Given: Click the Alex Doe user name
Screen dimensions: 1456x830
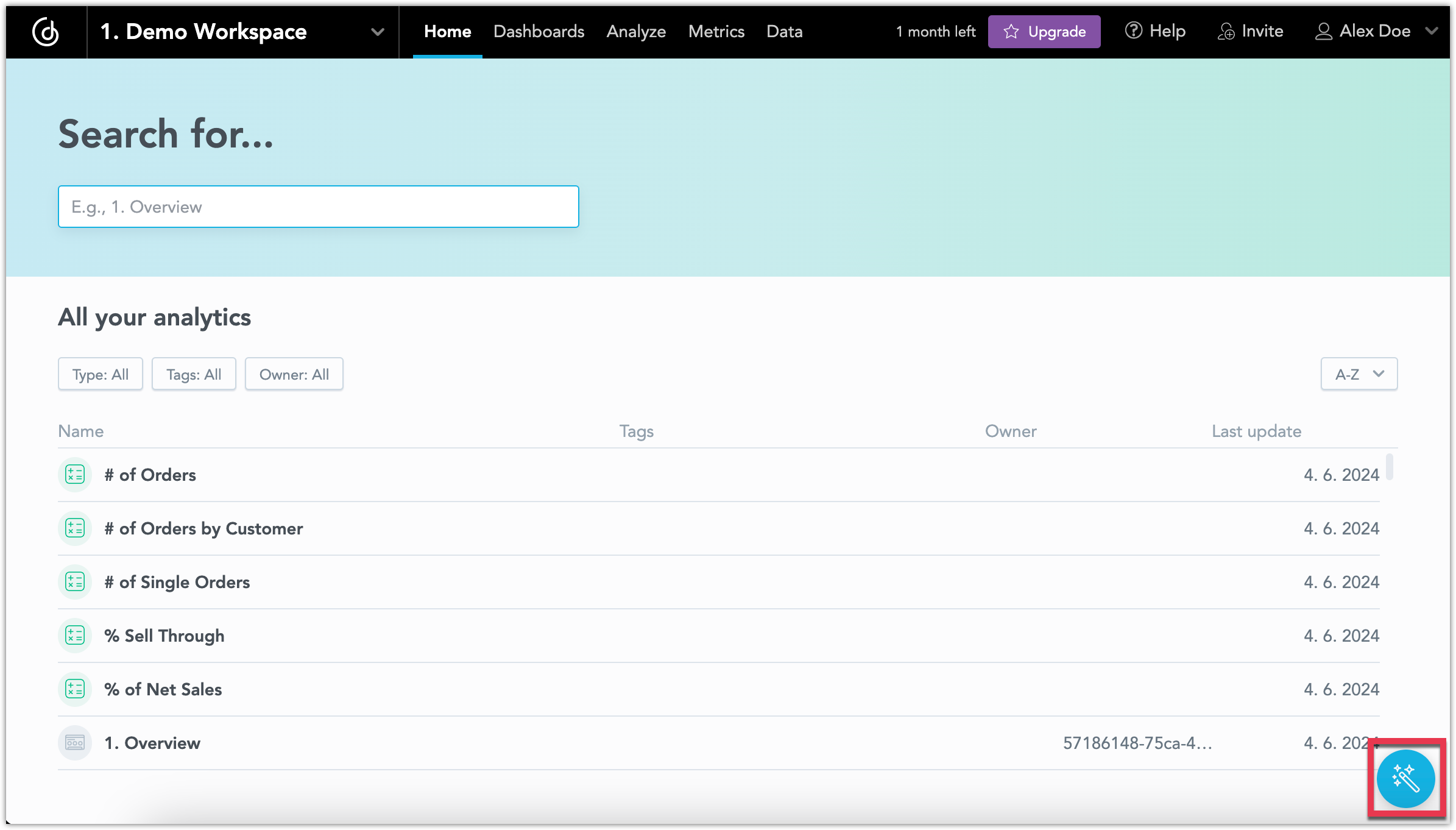Looking at the screenshot, I should click(x=1375, y=31).
